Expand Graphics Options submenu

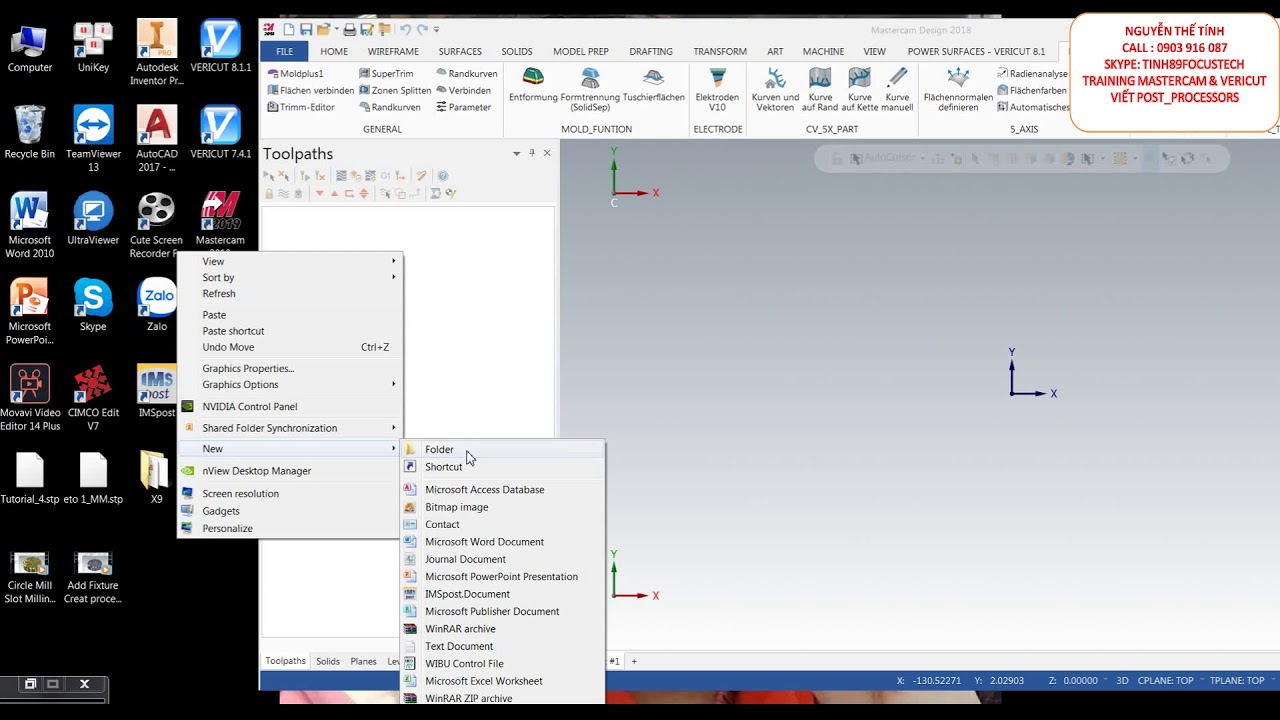point(290,384)
